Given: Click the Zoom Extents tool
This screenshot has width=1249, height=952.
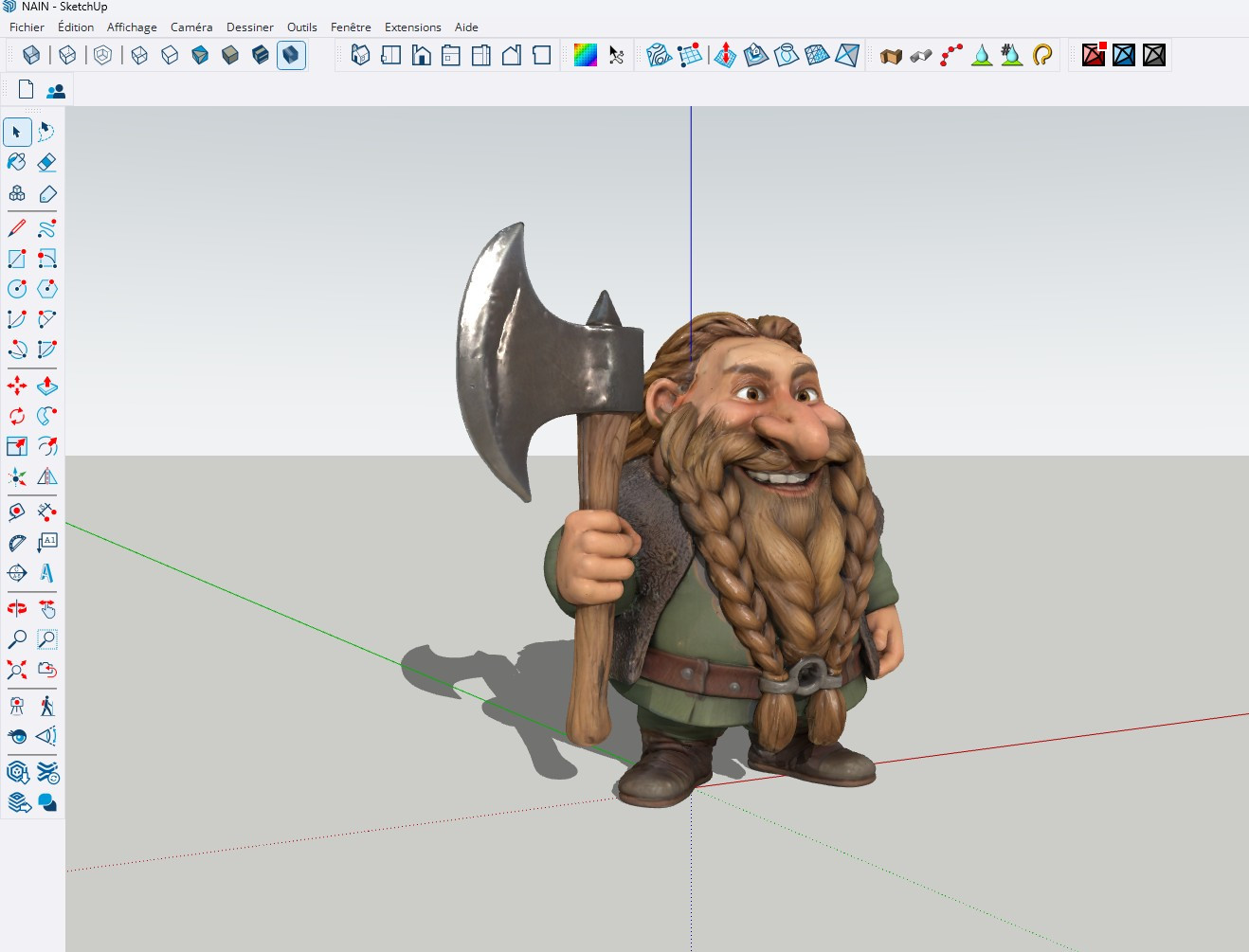Looking at the screenshot, I should coord(17,670).
